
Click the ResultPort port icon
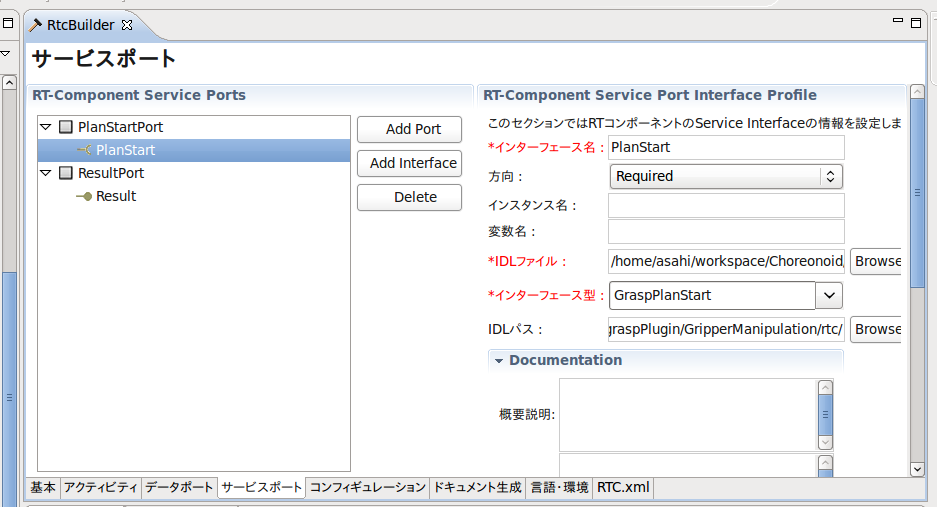click(x=66, y=174)
